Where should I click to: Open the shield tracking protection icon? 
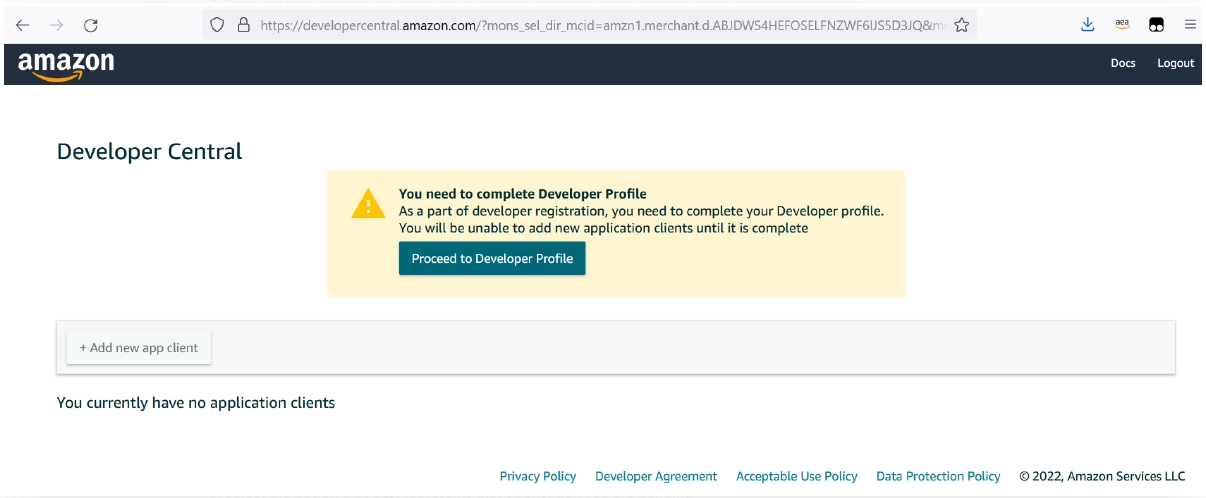219,25
